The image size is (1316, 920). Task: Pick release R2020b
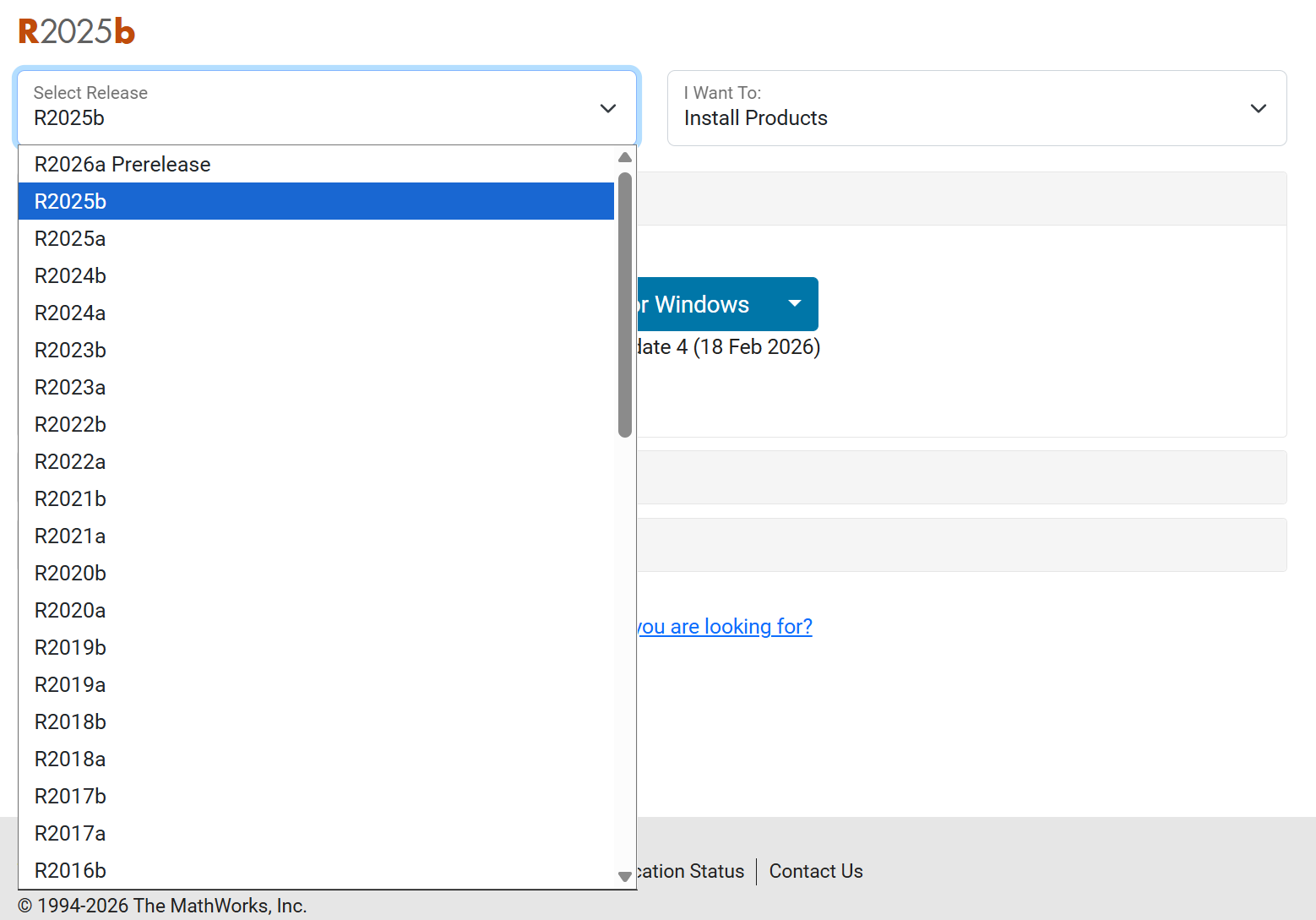317,573
